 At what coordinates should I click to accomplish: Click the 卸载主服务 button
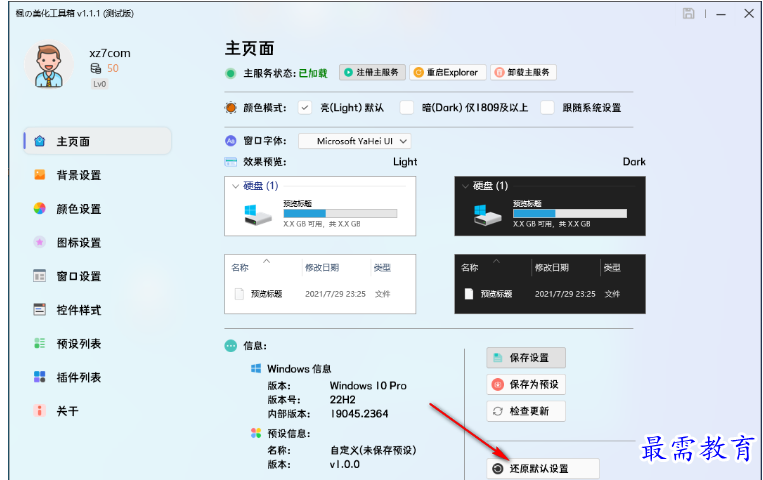[523, 73]
